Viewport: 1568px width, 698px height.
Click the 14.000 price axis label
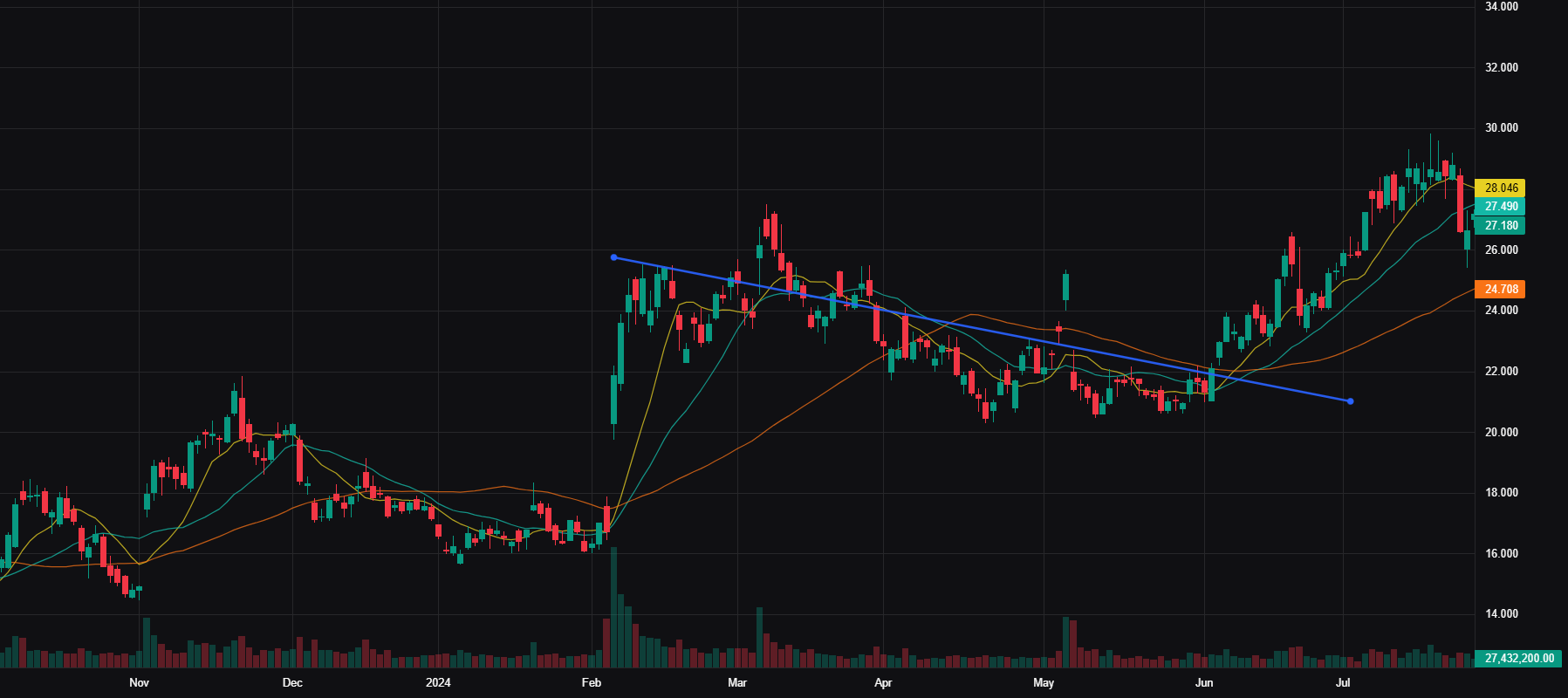point(1502,614)
